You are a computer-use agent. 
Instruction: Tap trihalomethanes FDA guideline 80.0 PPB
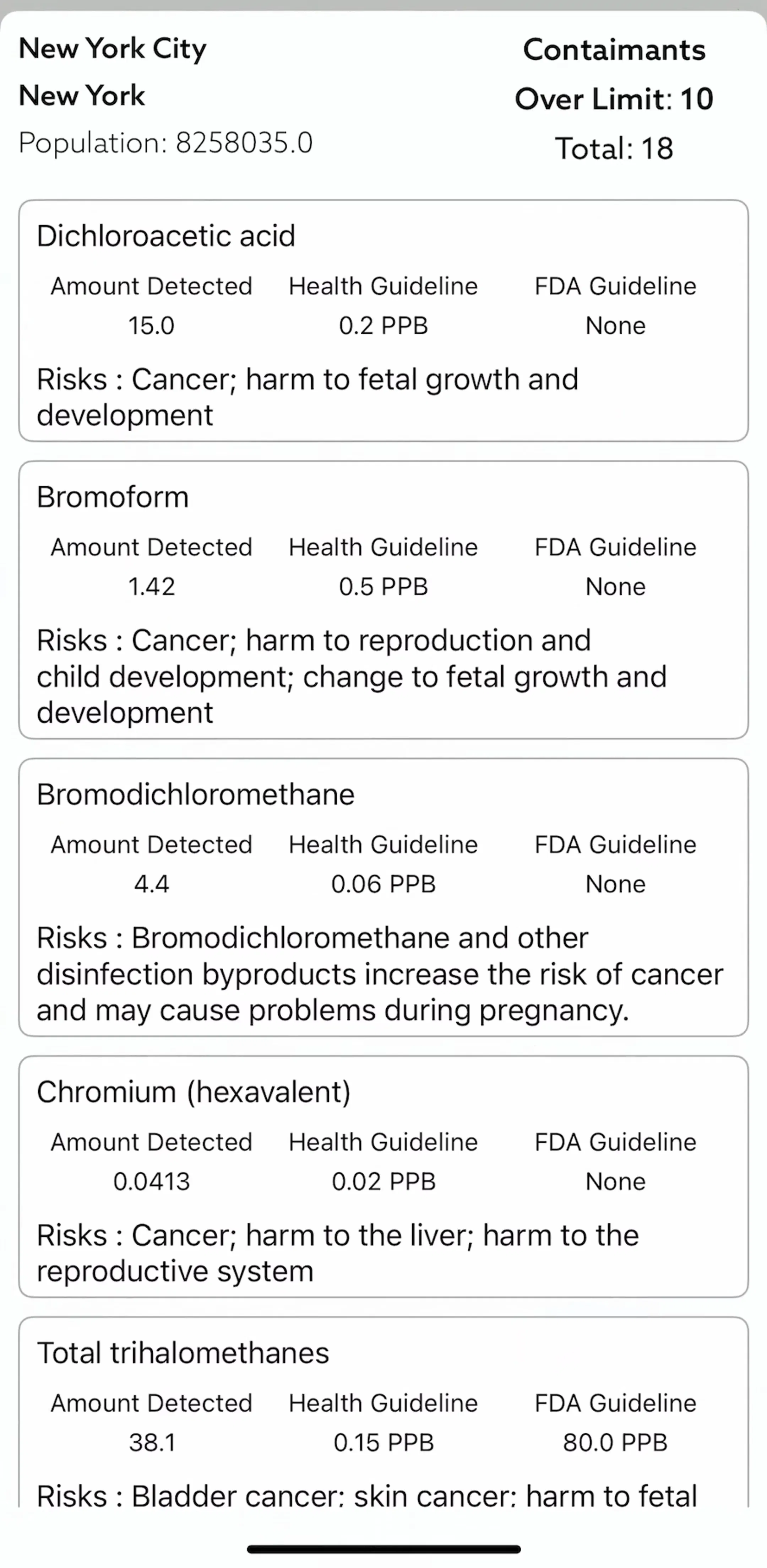click(x=615, y=1443)
